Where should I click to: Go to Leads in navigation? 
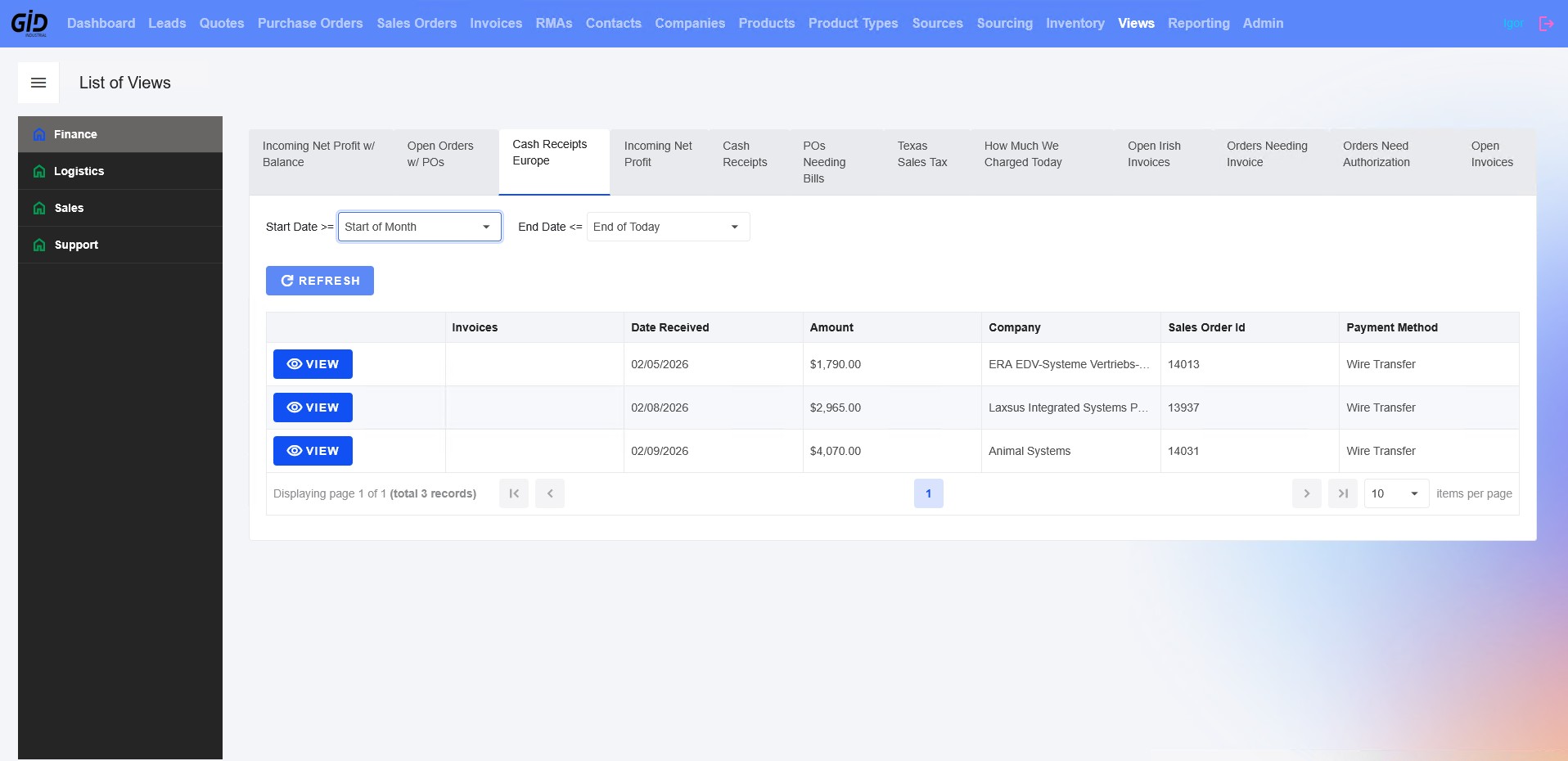click(x=167, y=24)
